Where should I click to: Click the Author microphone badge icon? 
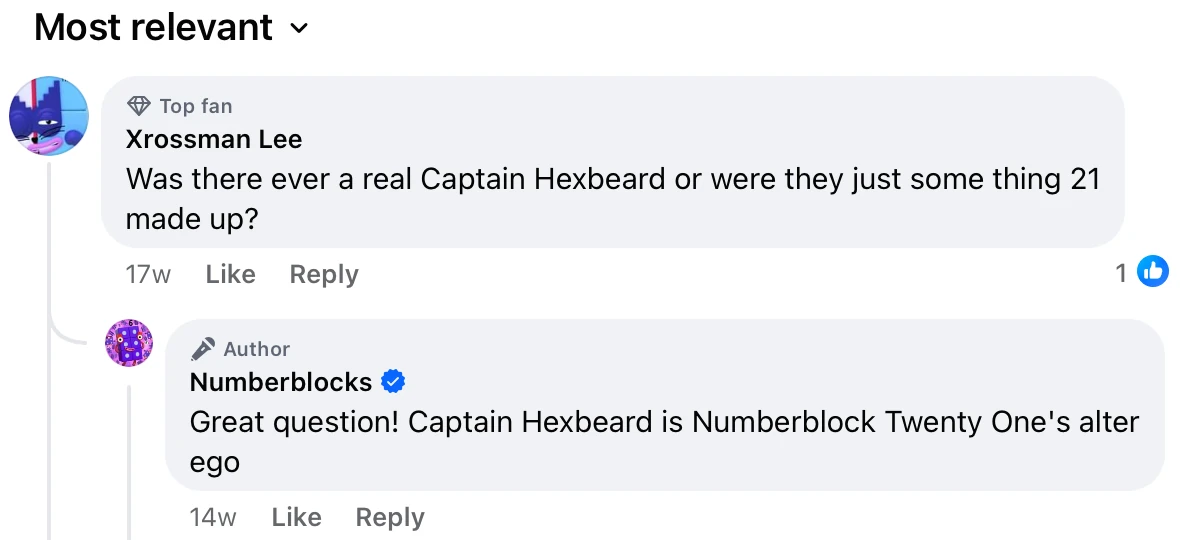[203, 349]
